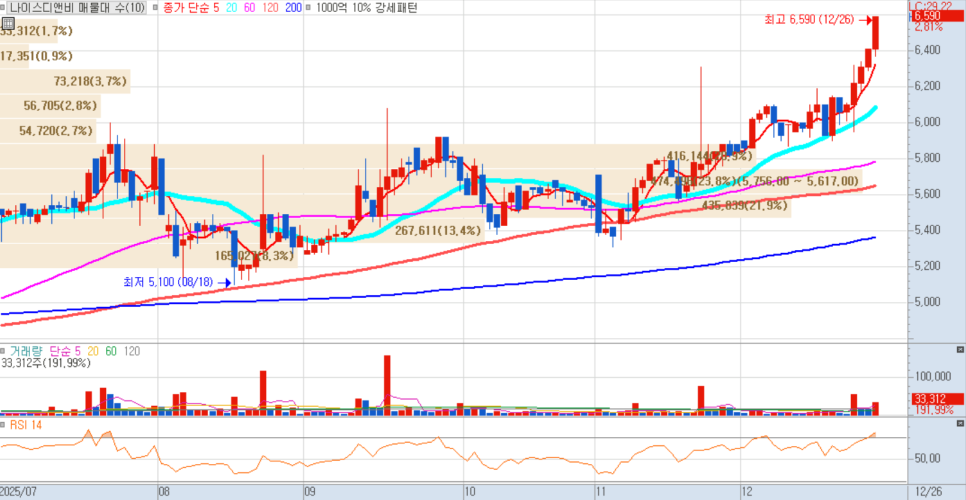Image resolution: width=966 pixels, height=500 pixels.
Task: Click the cyan 20 moving average legend
Action: click(x=232, y=8)
